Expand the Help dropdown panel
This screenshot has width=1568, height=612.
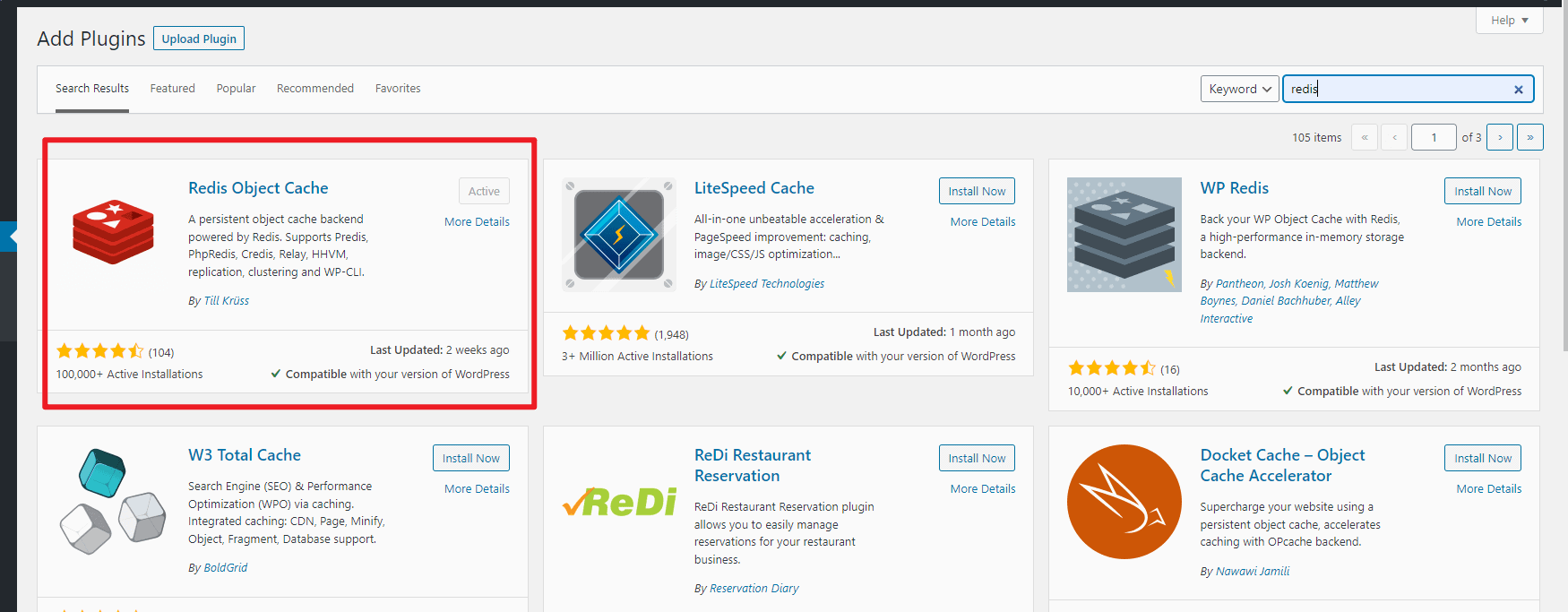1509,21
